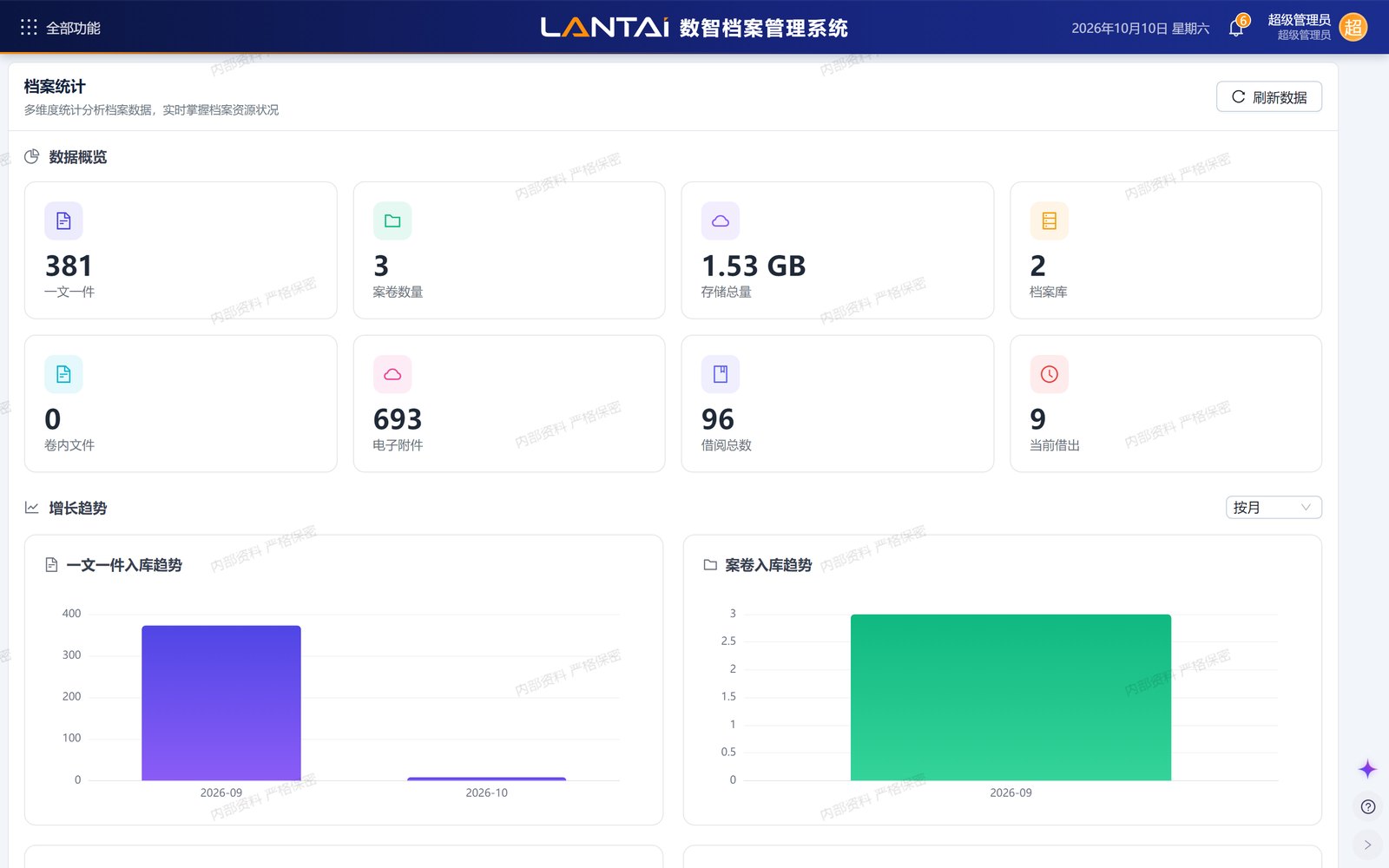Click the 刷新数据 button
Viewport: 1389px width, 868px height.
pos(1269,96)
